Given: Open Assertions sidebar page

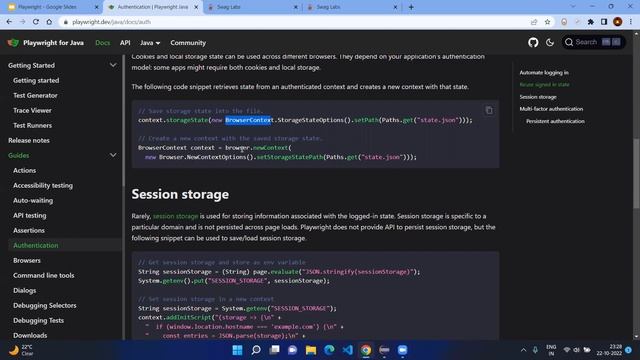Looking at the screenshot, I should coord(29,230).
